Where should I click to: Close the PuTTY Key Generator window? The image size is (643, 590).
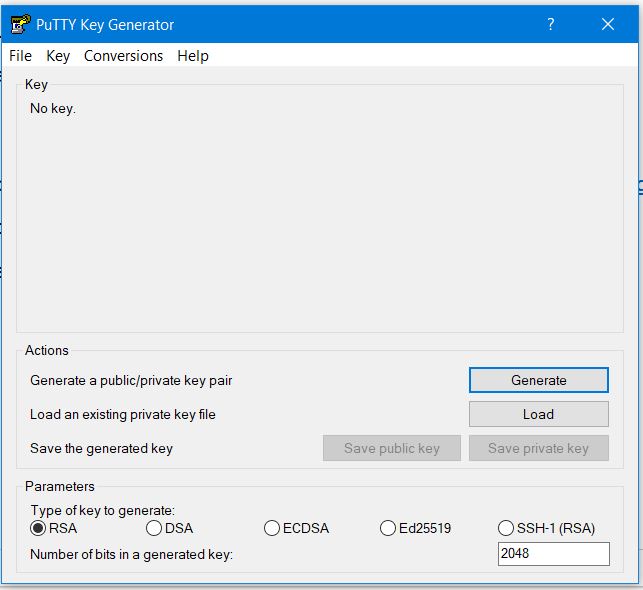[608, 24]
